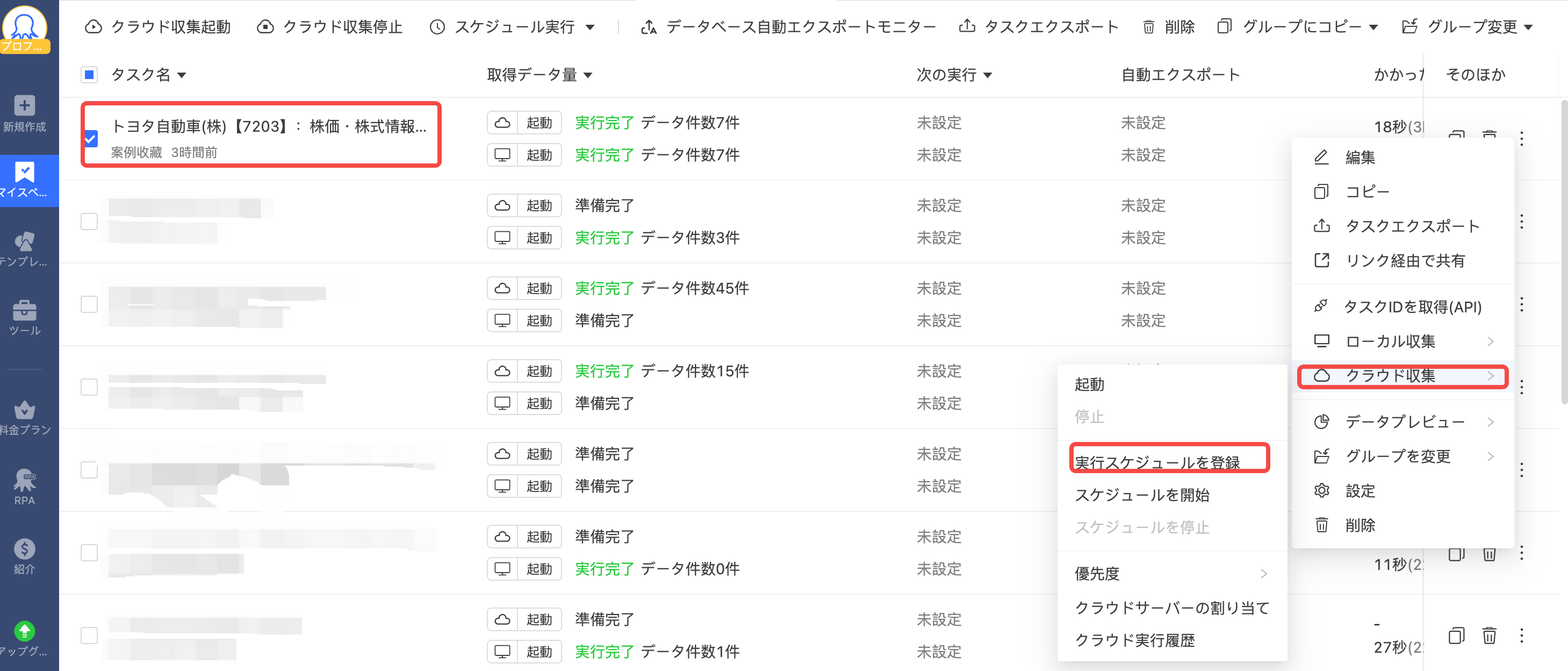Click the local monitor icon in Toyota row
Image resolution: width=1568 pixels, height=671 pixels.
click(x=502, y=155)
